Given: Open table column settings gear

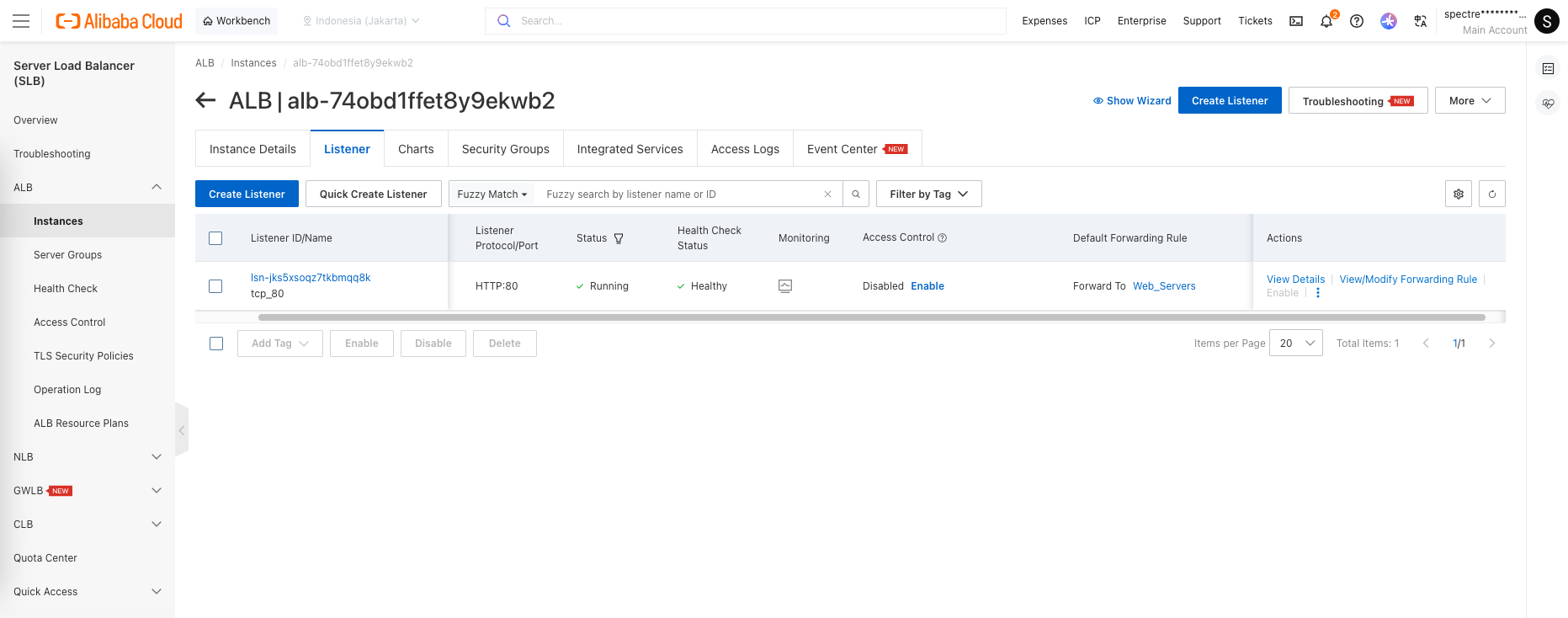Looking at the screenshot, I should coord(1459,194).
